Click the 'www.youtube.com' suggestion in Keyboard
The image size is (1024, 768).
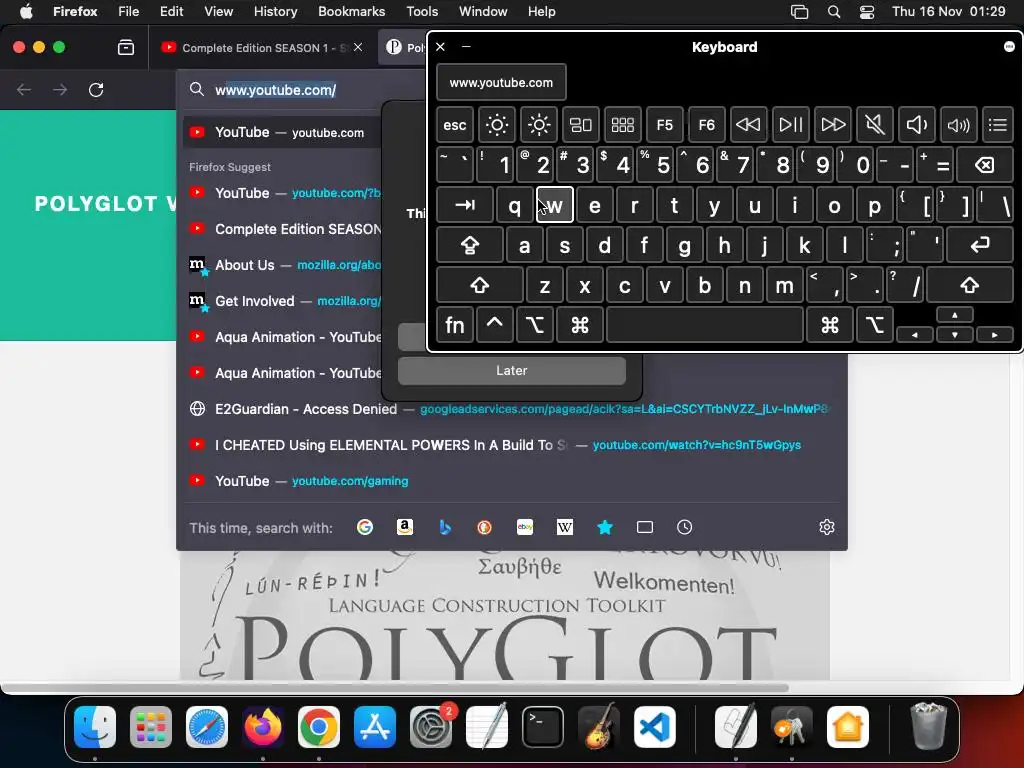[x=501, y=83]
